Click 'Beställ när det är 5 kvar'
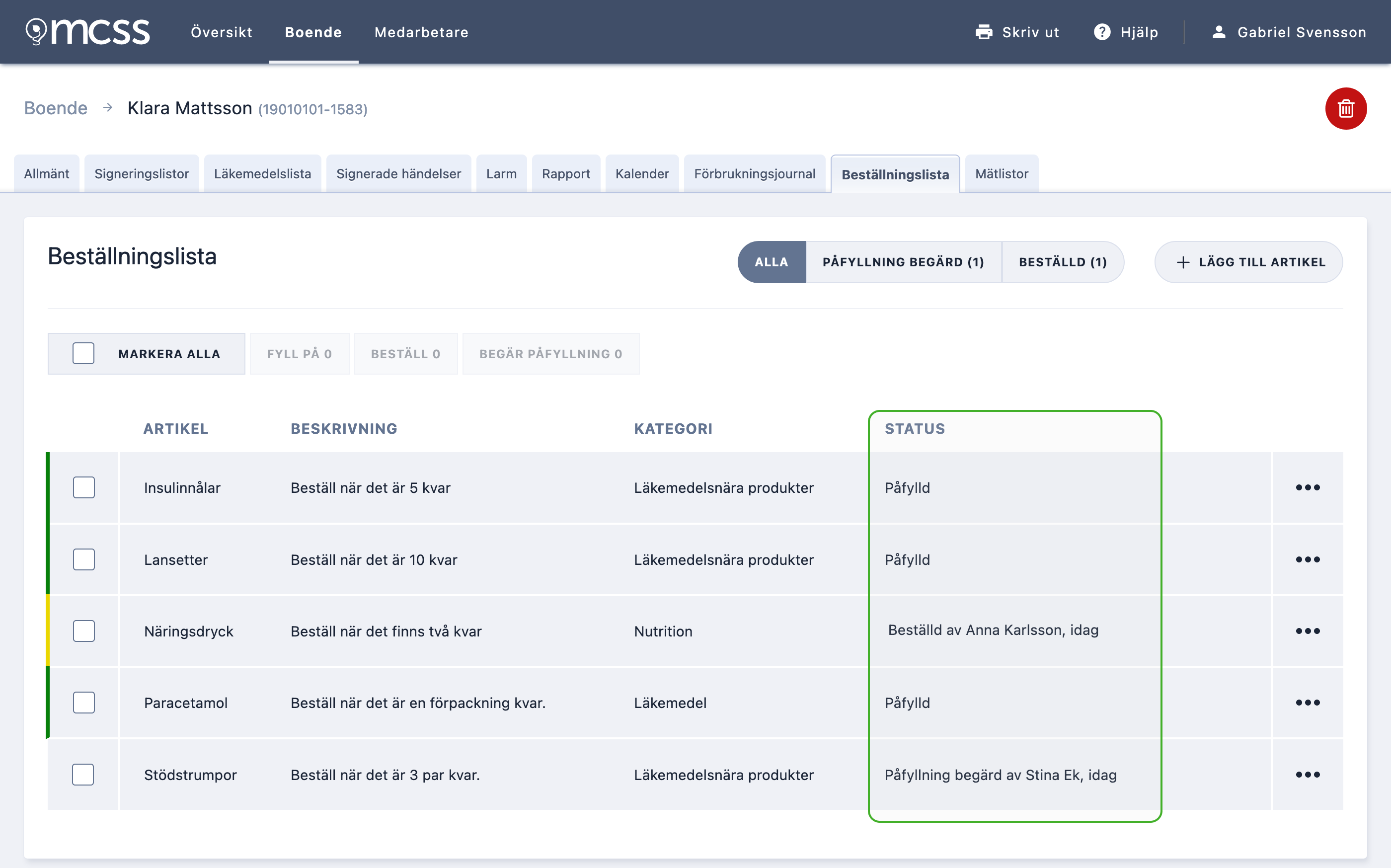The image size is (1391, 868). point(371,487)
